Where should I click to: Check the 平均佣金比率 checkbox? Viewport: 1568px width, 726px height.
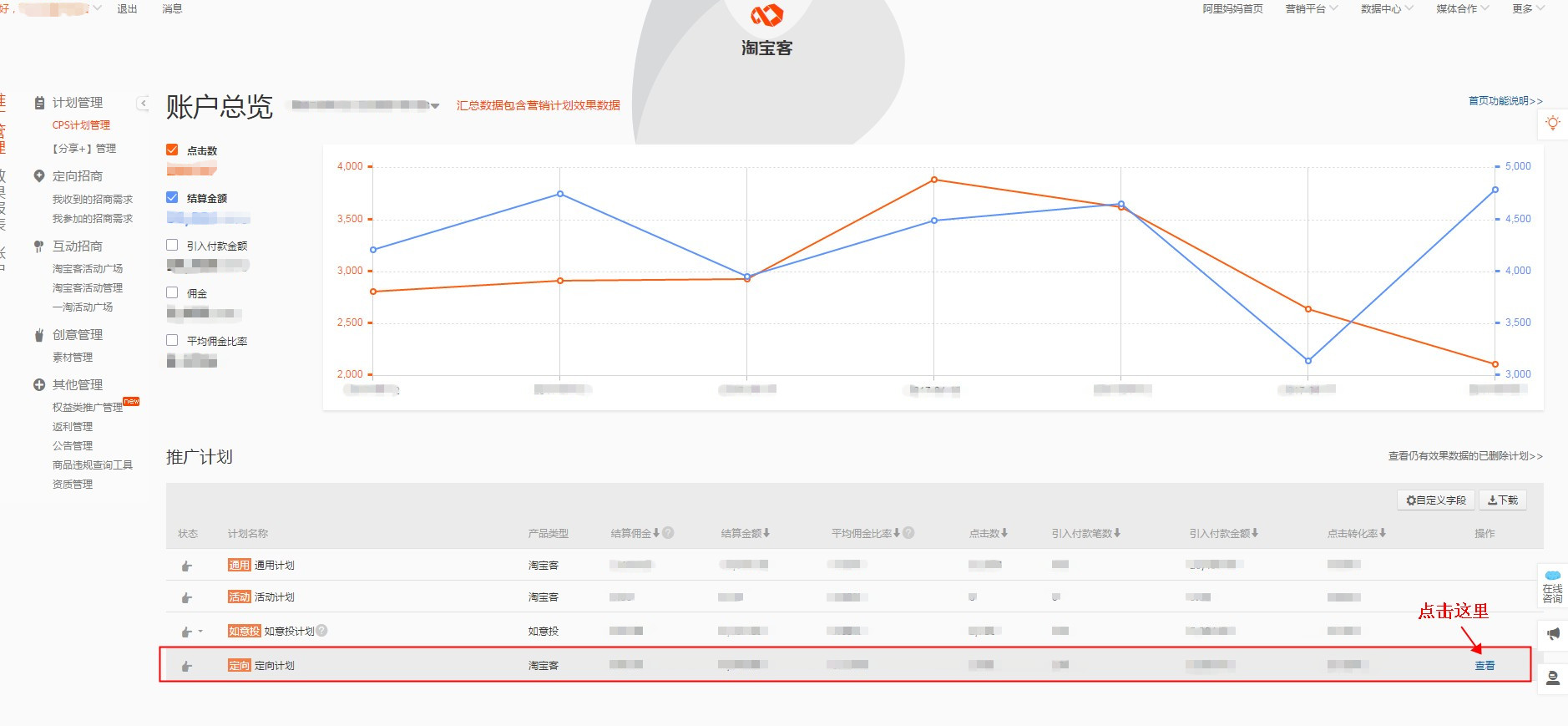[172, 341]
